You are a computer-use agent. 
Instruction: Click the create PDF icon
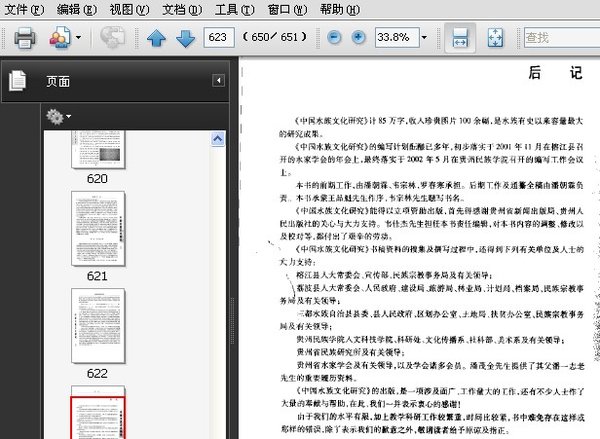tap(59, 38)
